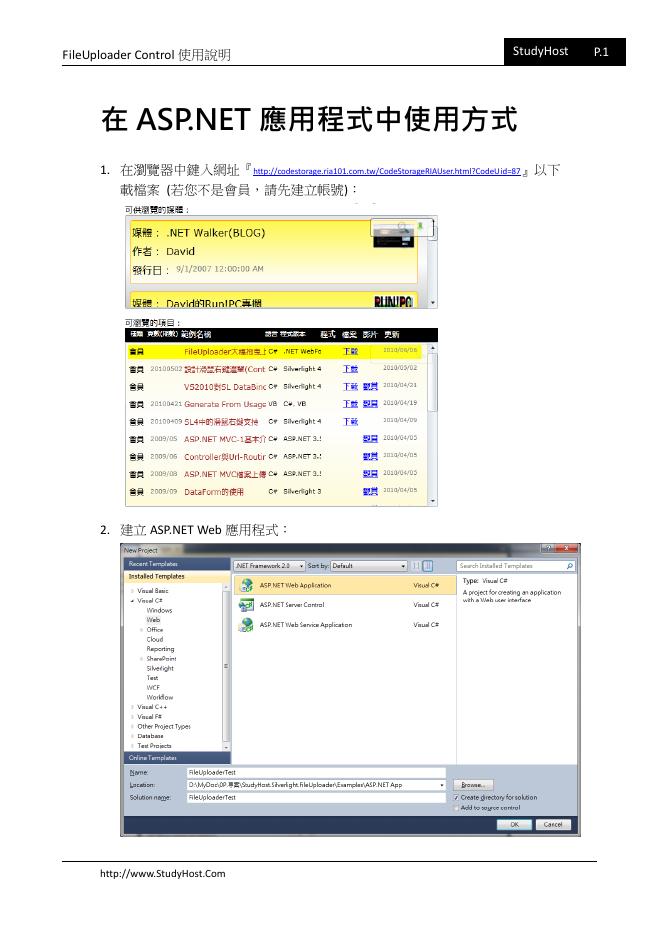
Task: Close the New Project dialog
Action: (568, 549)
